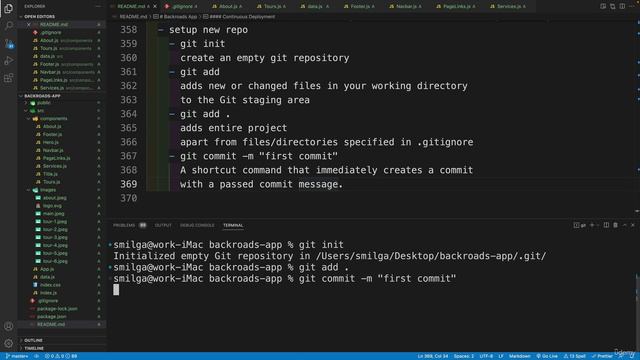640x360 pixels.
Task: Go to line via Ln 369, Col 34
Action: pyautogui.click(x=433, y=356)
